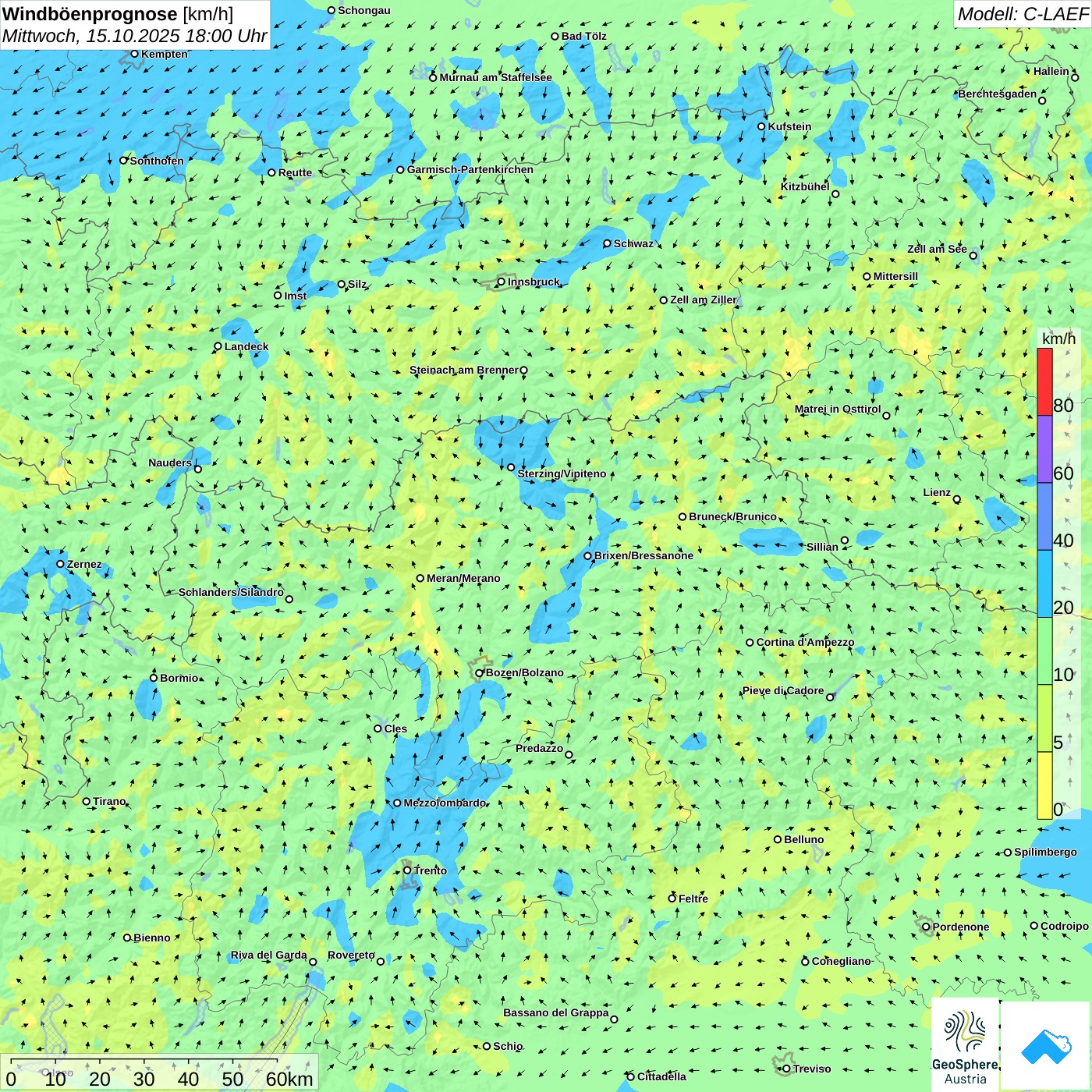1092x1092 pixels.
Task: Select the Trento city label
Action: tap(431, 870)
